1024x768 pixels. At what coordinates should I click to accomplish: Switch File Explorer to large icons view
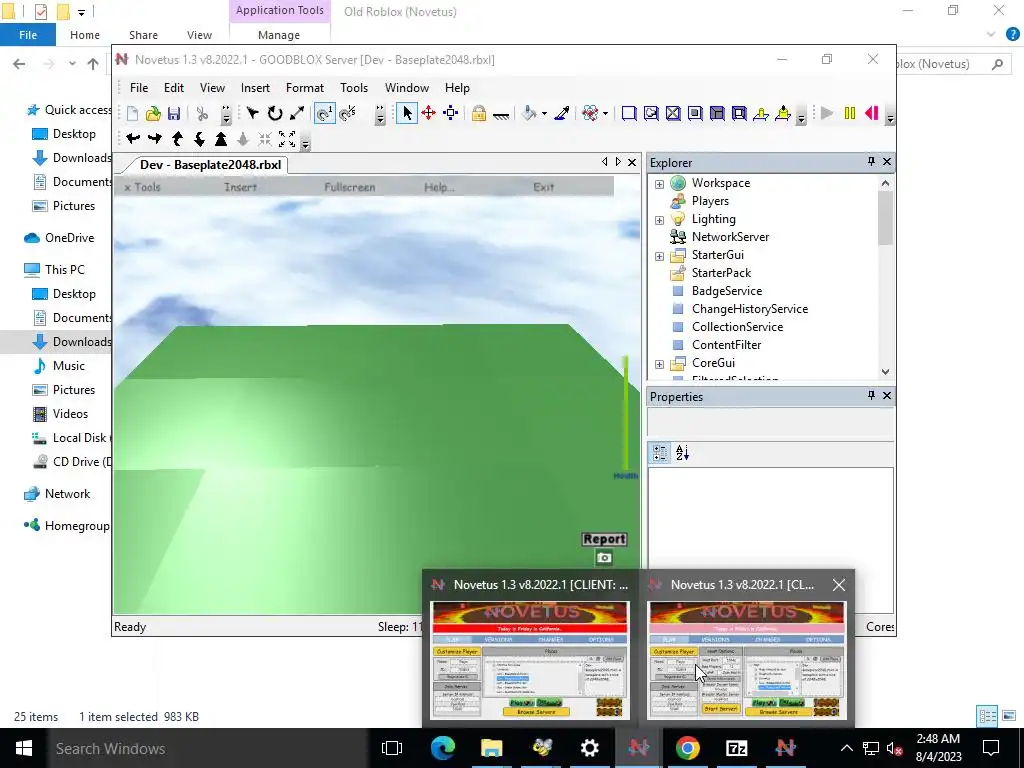coord(1007,716)
